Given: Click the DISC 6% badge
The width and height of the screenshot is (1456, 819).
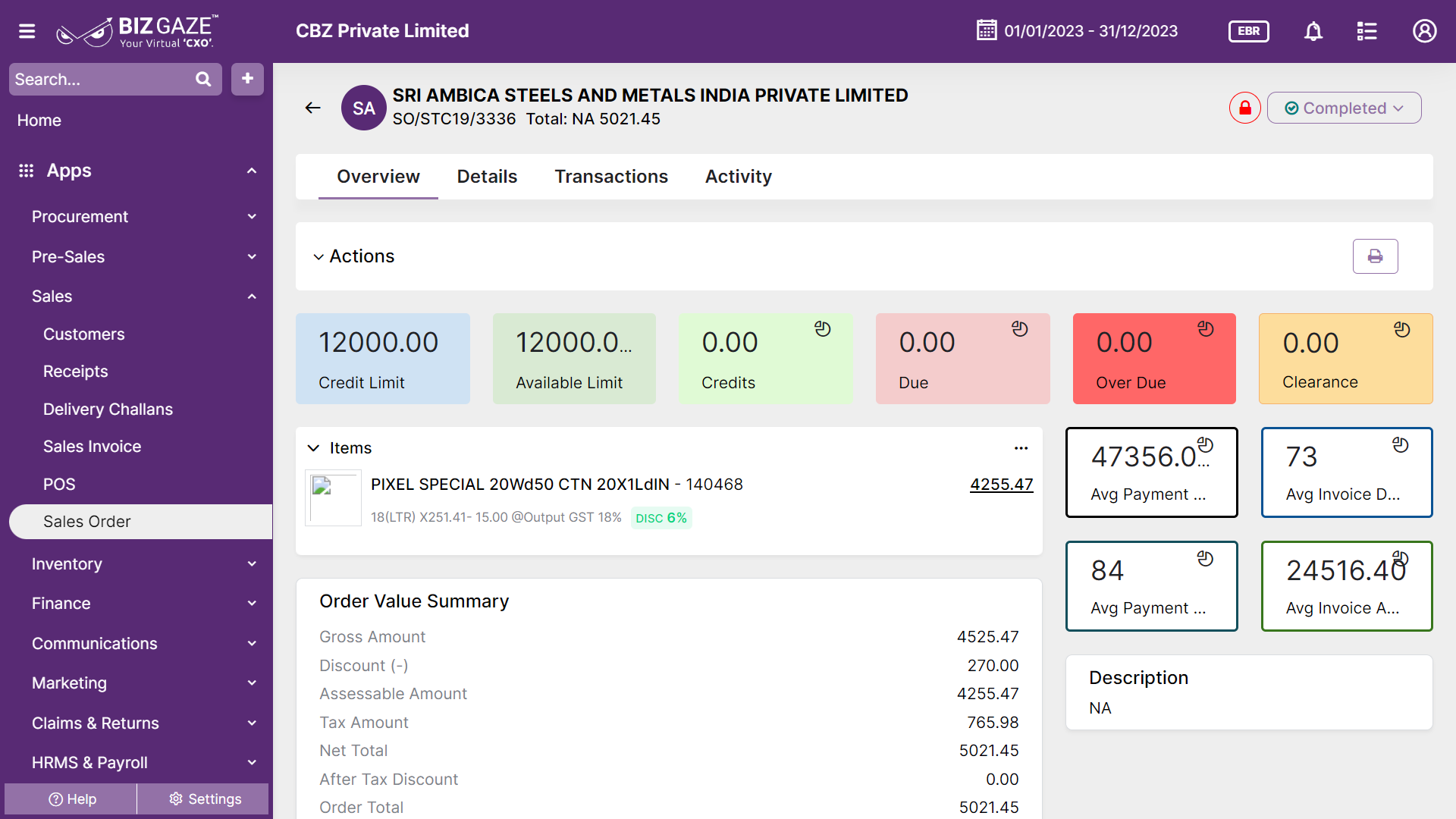Looking at the screenshot, I should pyautogui.click(x=661, y=518).
